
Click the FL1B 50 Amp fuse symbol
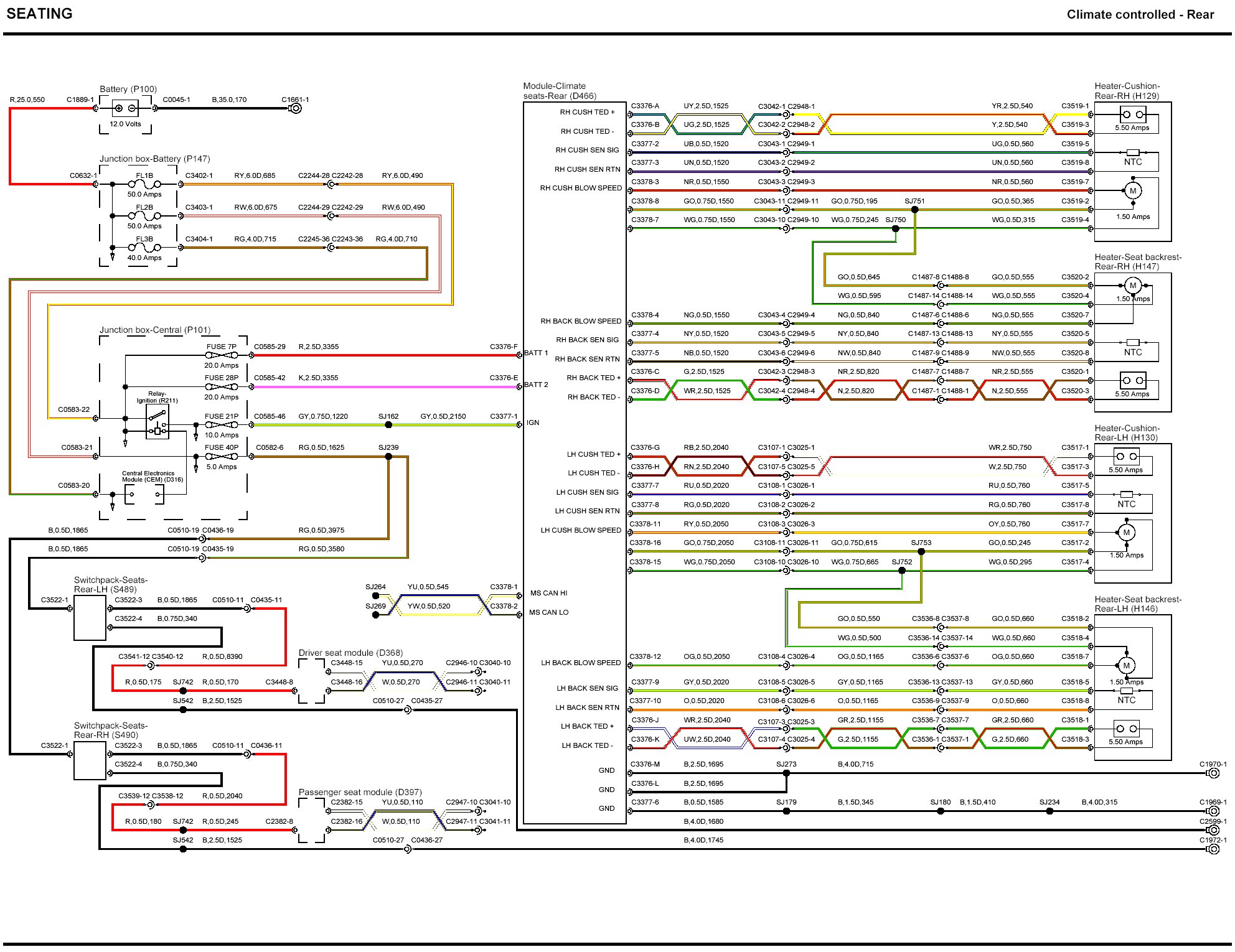[x=144, y=184]
